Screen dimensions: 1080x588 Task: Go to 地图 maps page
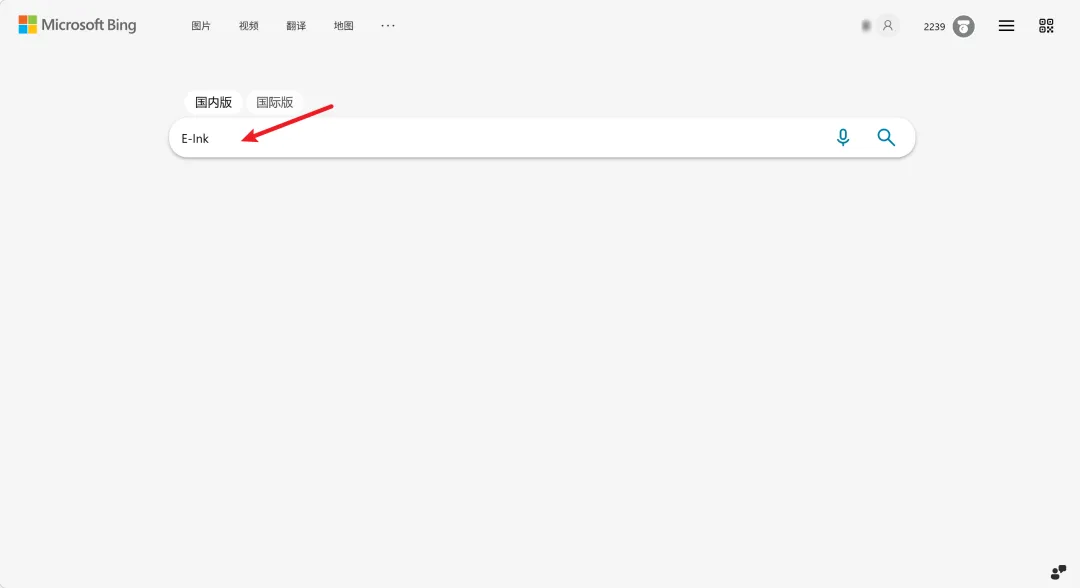click(x=344, y=26)
